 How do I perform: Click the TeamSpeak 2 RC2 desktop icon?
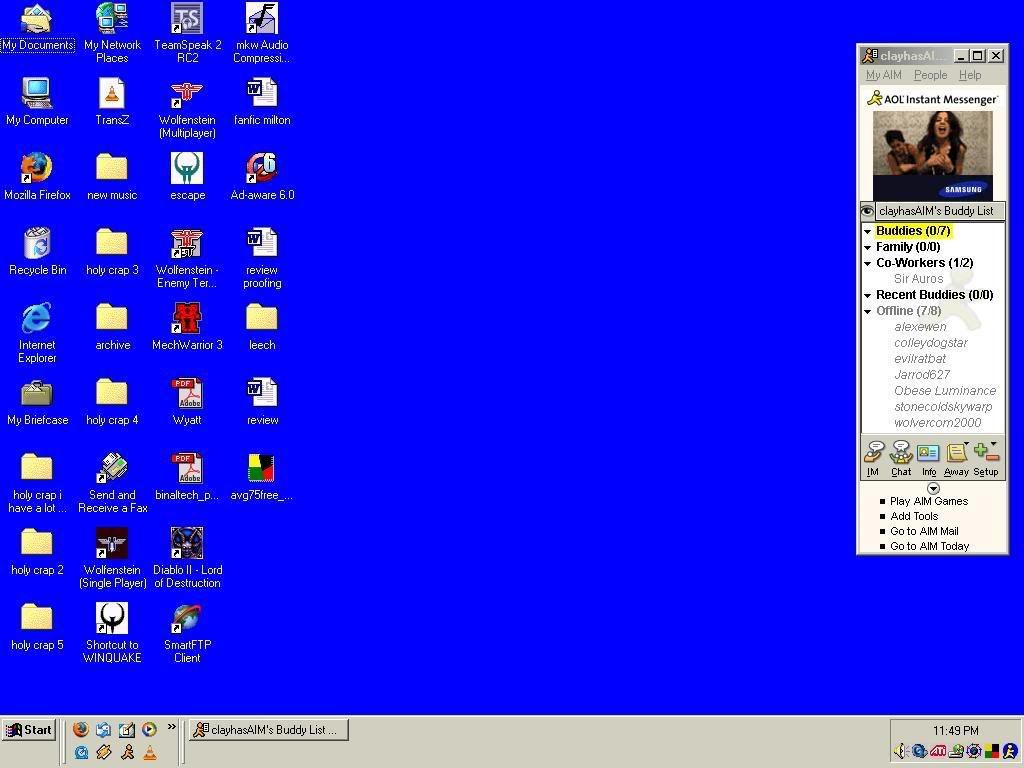point(187,32)
